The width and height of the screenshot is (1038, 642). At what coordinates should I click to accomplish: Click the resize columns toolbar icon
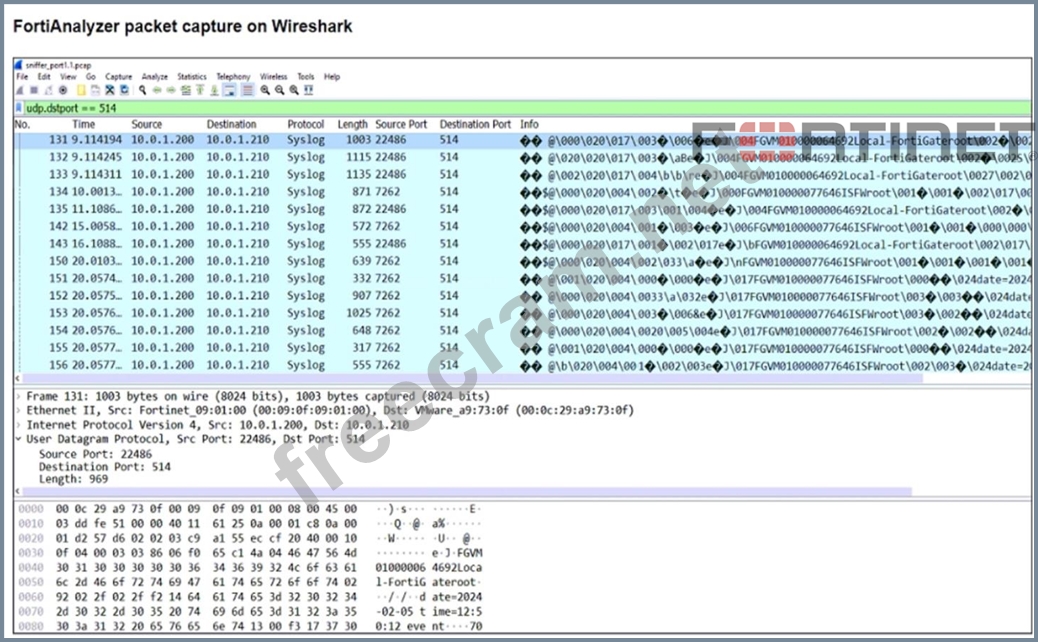(x=308, y=90)
